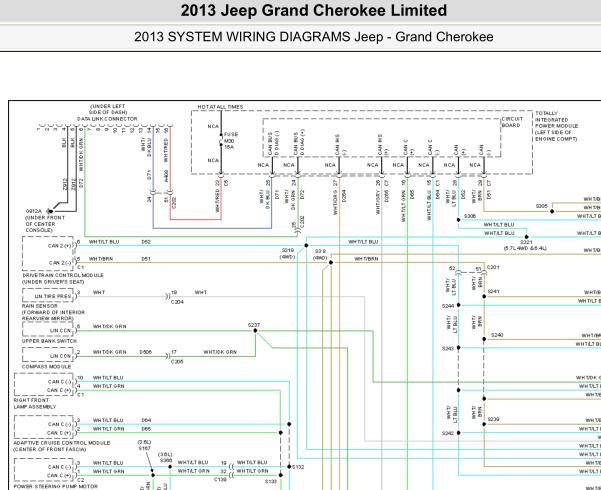
Task: Select '(UNDER LEFT SIDE OF DASH)' note
Action: click(x=108, y=109)
